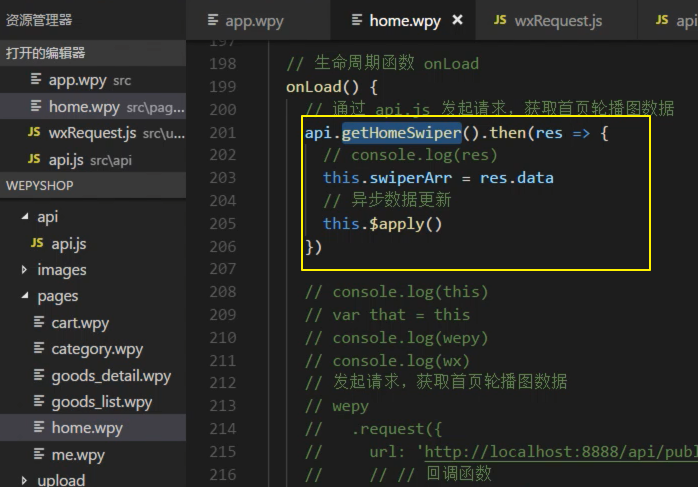The height and width of the screenshot is (487, 698).
Task: Click the file icon on app.wpy tab
Action: click(212, 20)
